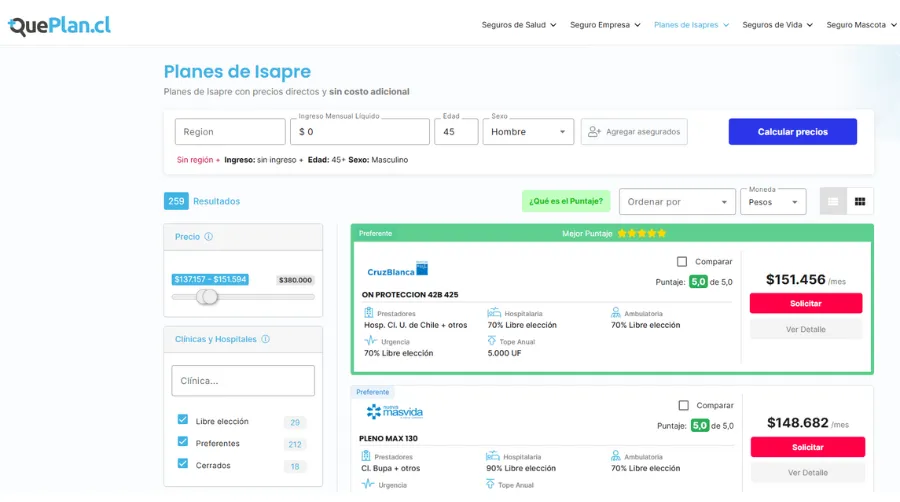Click the Nueva Masvida logo
The height and width of the screenshot is (502, 900).
tap(395, 411)
